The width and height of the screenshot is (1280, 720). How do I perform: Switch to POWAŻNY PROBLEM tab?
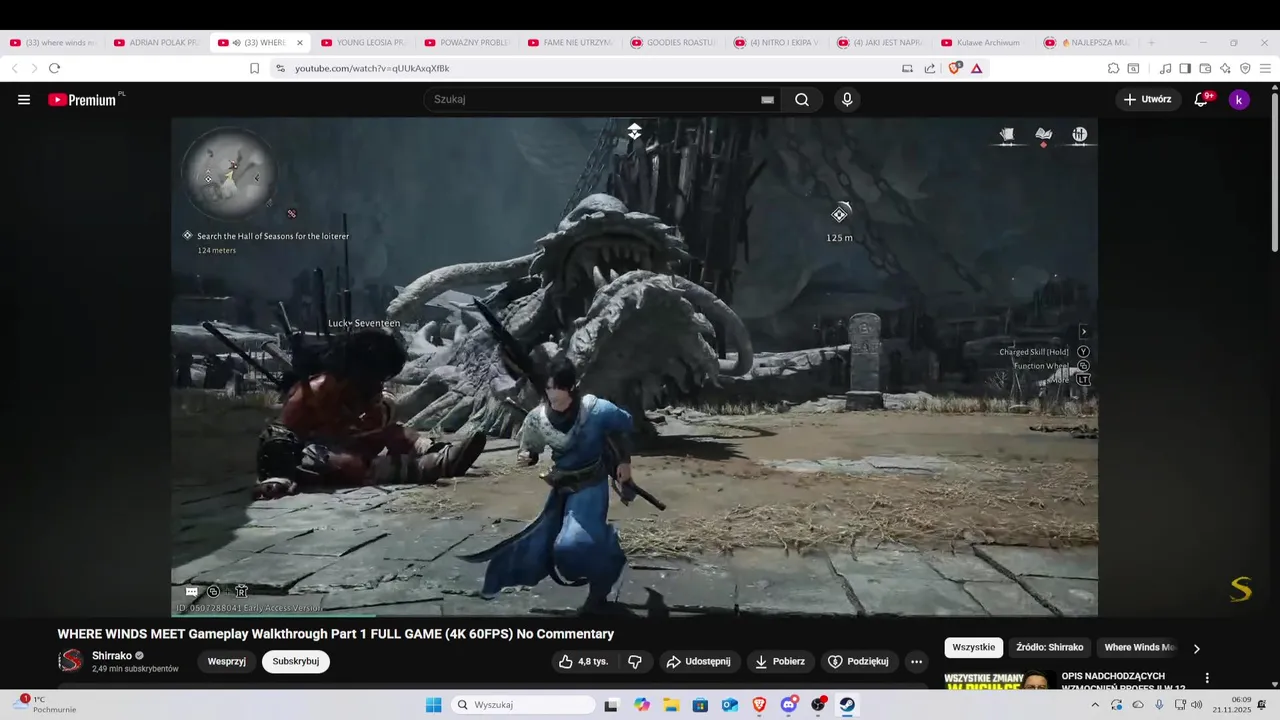[x=466, y=43]
